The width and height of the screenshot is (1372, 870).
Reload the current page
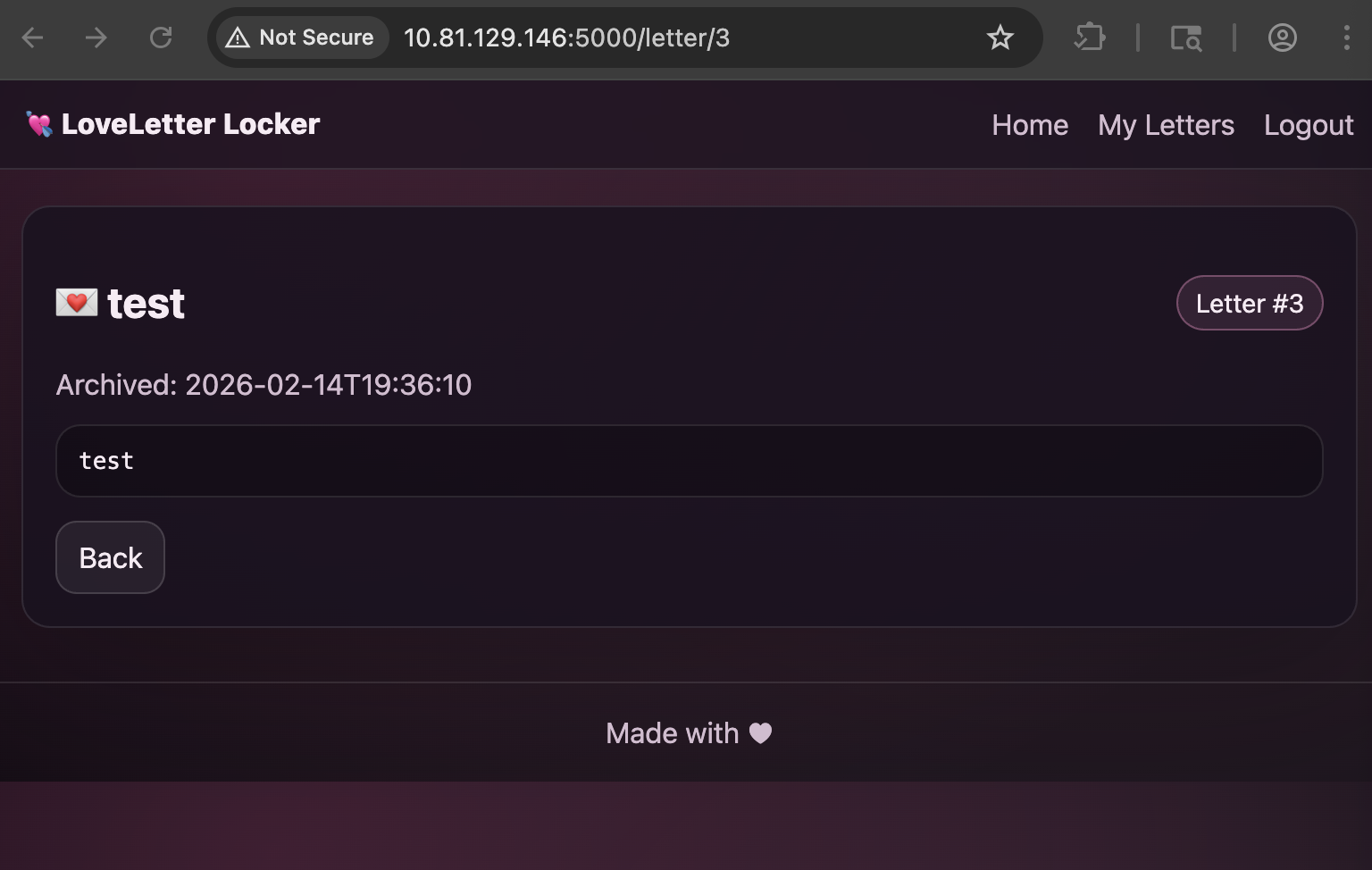coord(161,38)
